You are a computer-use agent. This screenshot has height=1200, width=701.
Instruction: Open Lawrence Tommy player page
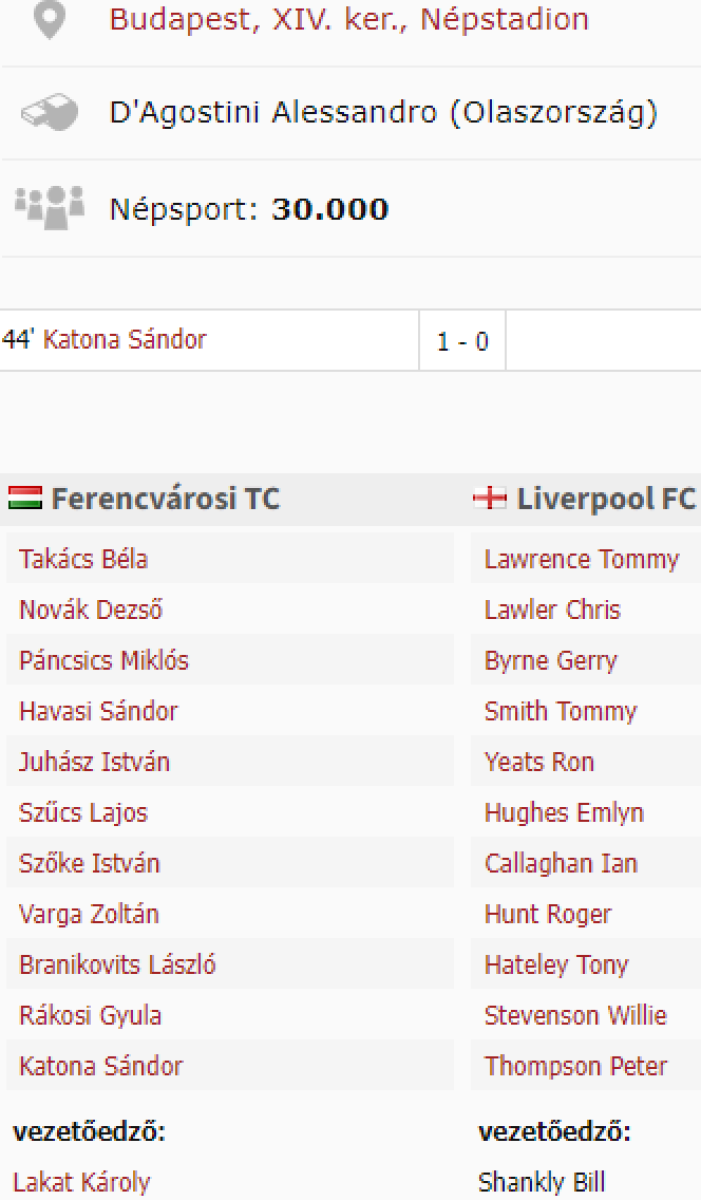(581, 559)
